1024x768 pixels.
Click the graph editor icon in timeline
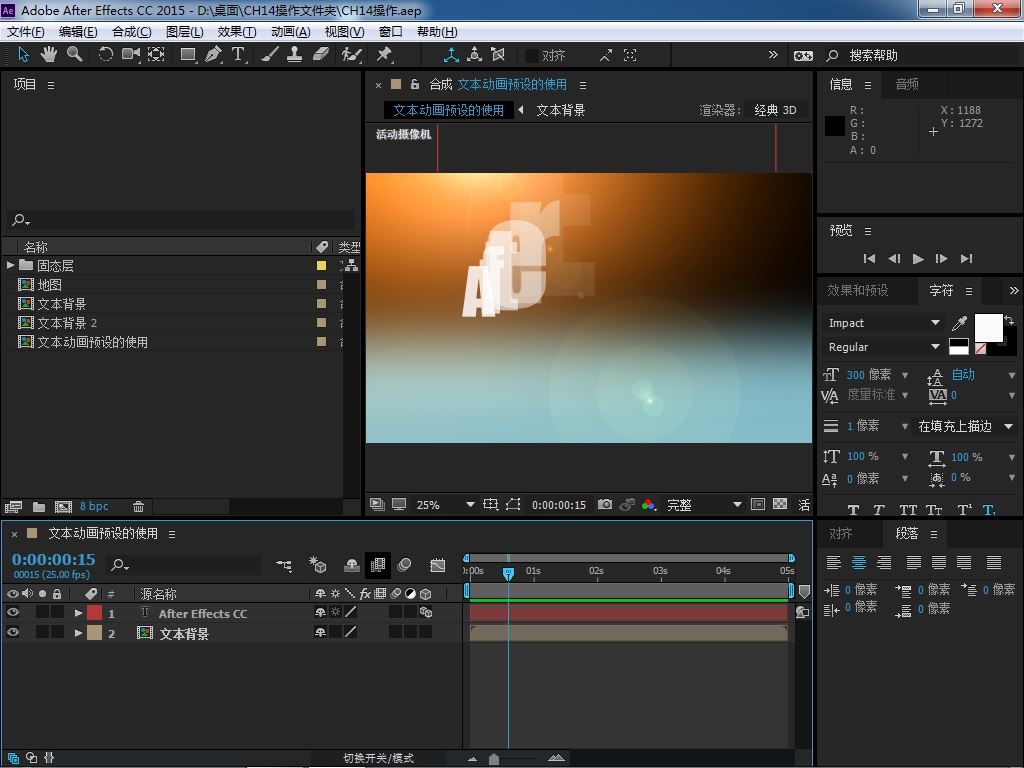(438, 565)
